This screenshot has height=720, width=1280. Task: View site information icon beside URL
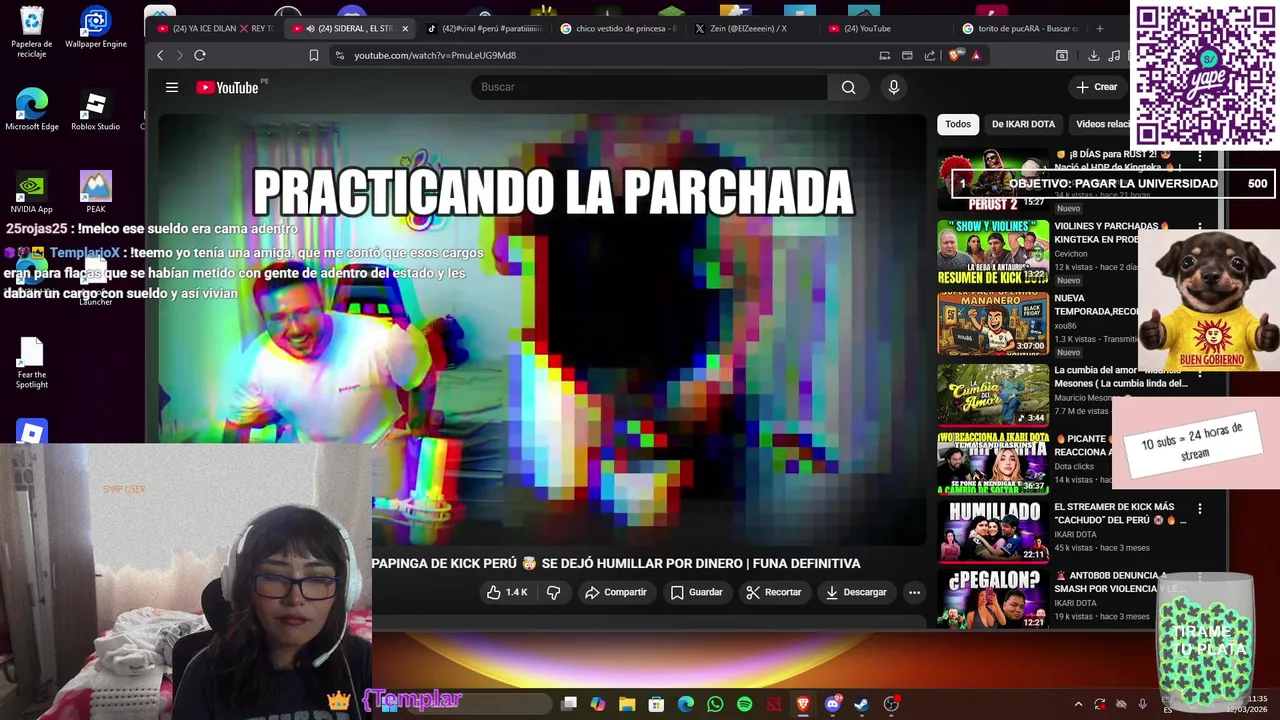click(x=340, y=55)
